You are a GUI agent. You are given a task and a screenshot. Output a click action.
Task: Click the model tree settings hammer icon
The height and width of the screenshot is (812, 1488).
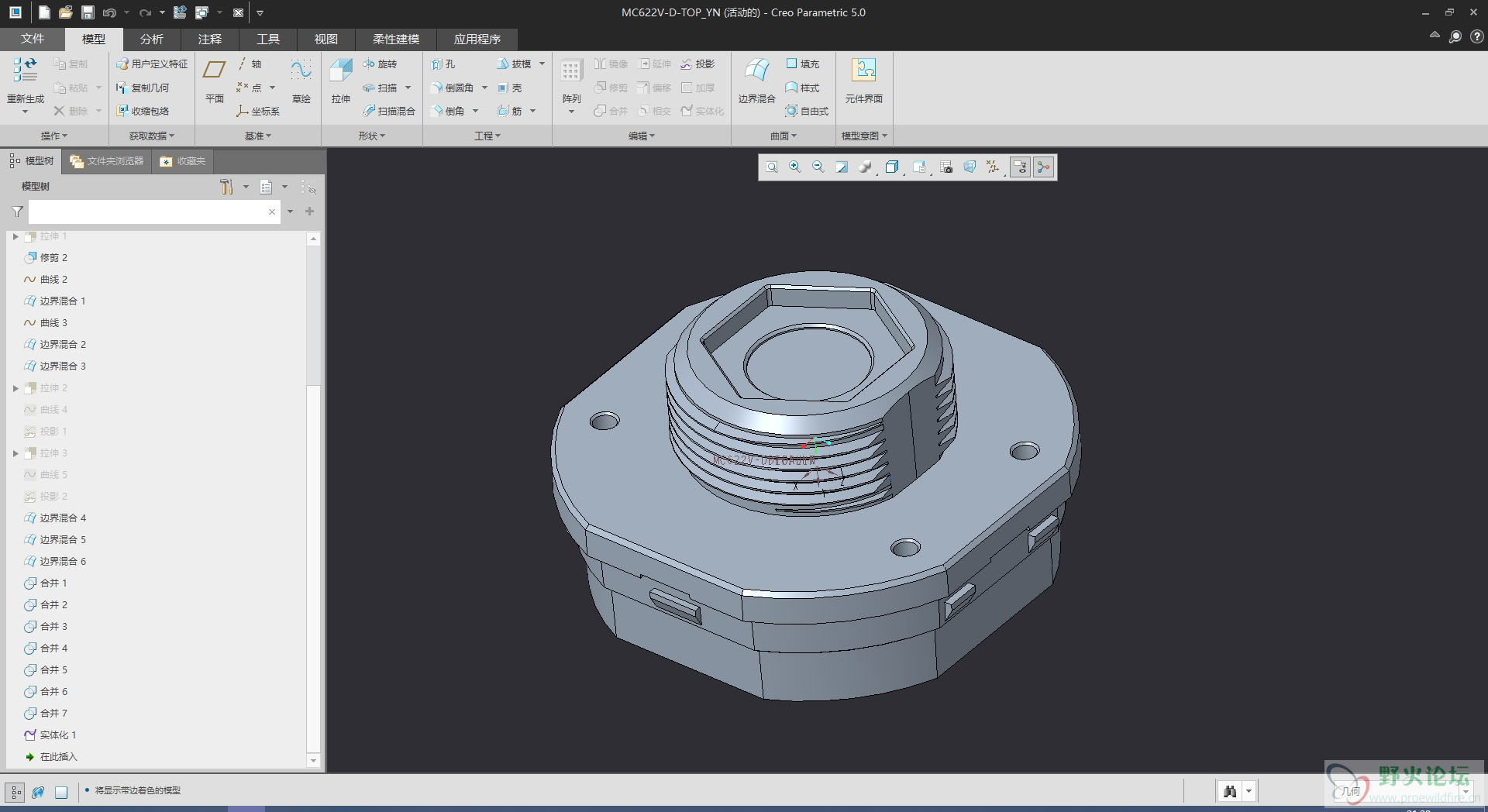(x=226, y=187)
